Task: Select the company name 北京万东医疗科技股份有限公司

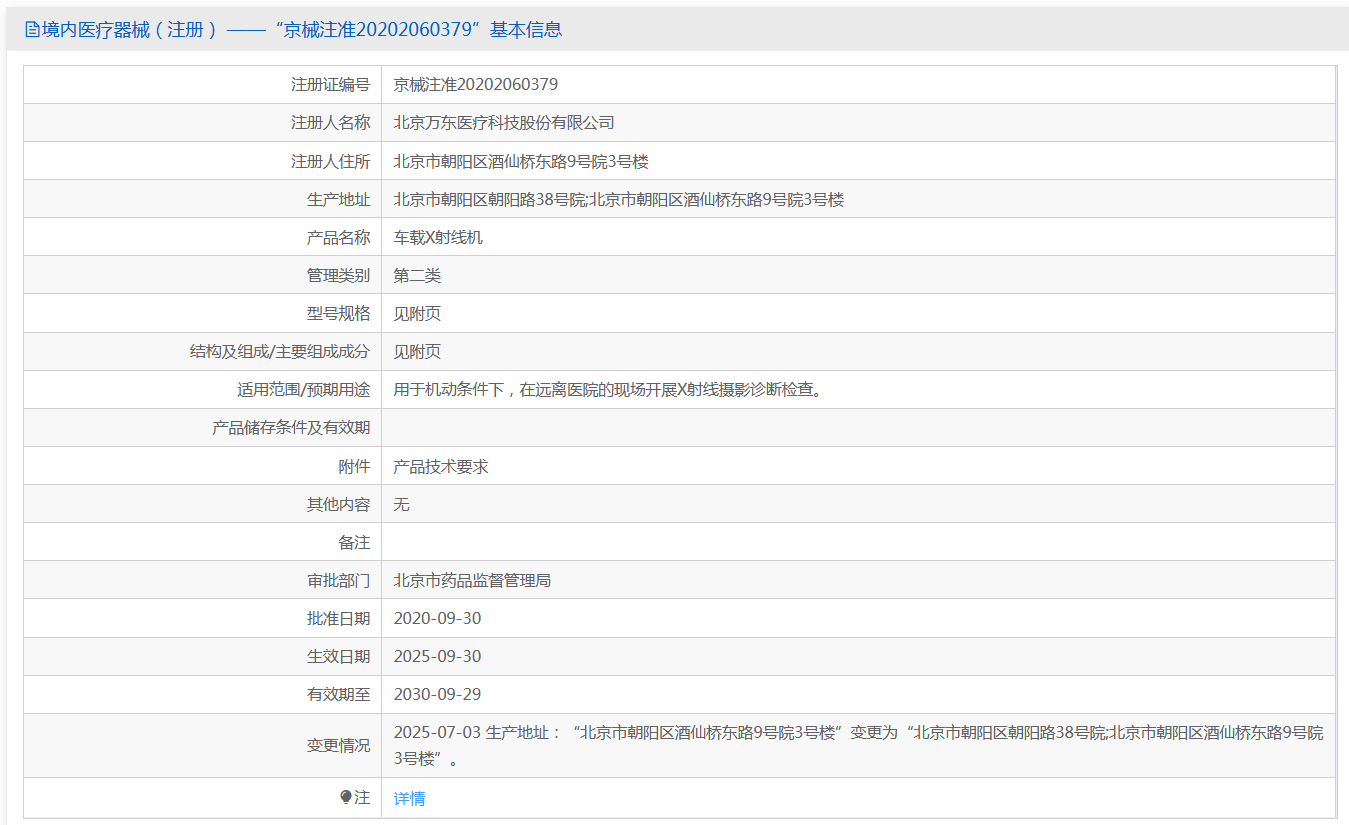Action: [504, 123]
